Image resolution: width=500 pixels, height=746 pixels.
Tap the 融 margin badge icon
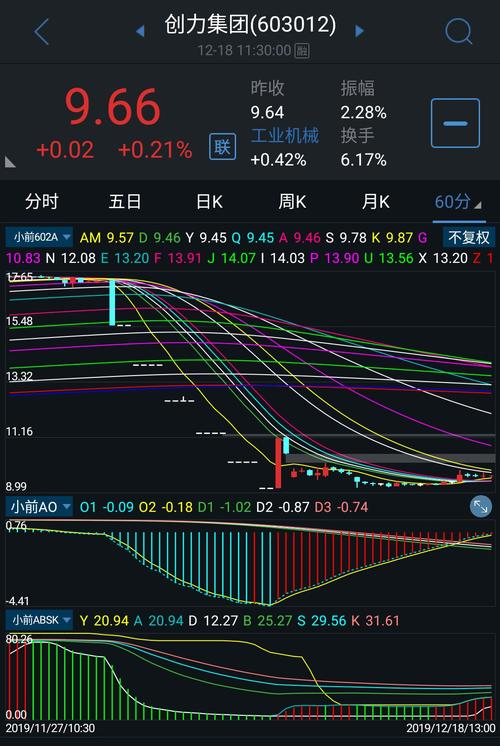[x=302, y=50]
